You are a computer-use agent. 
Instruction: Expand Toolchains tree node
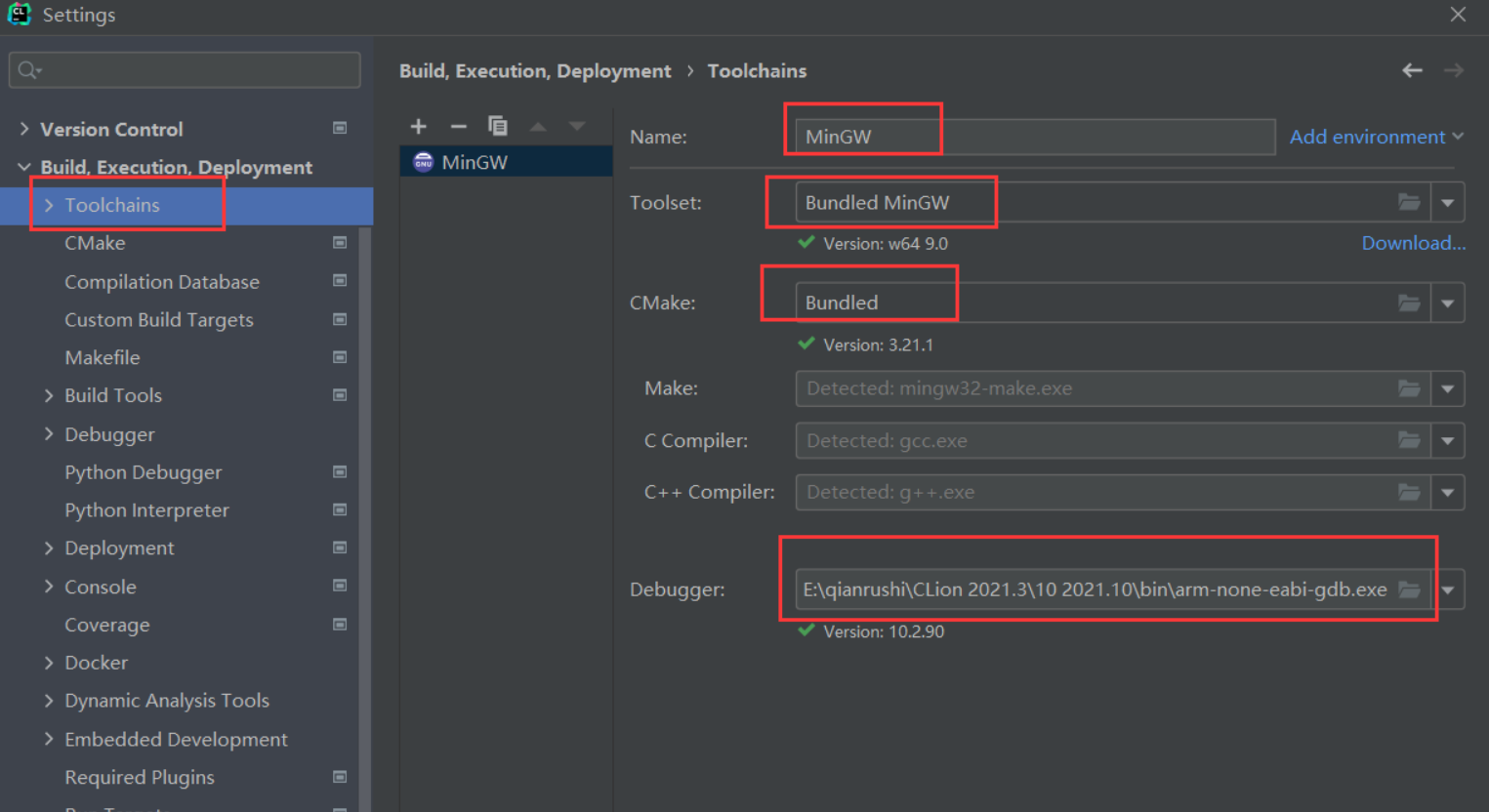49,205
